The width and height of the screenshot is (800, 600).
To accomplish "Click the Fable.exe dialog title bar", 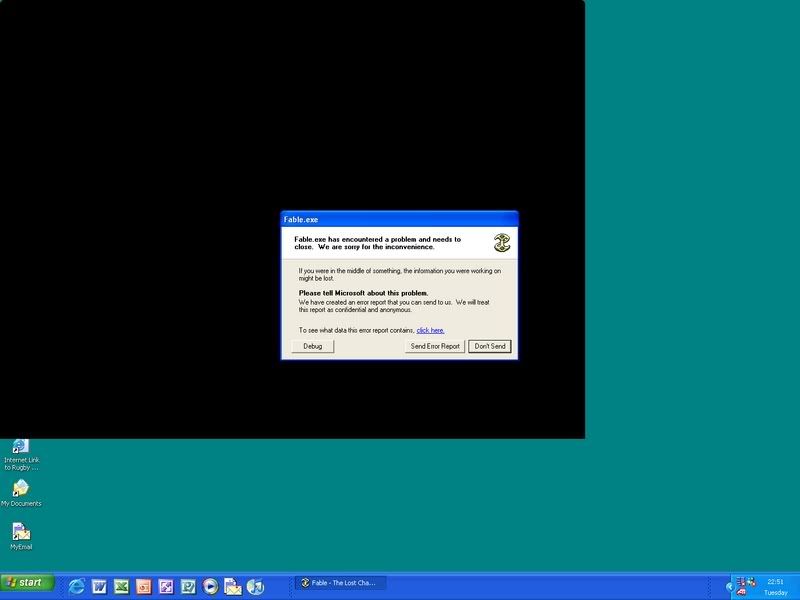I will point(399,219).
